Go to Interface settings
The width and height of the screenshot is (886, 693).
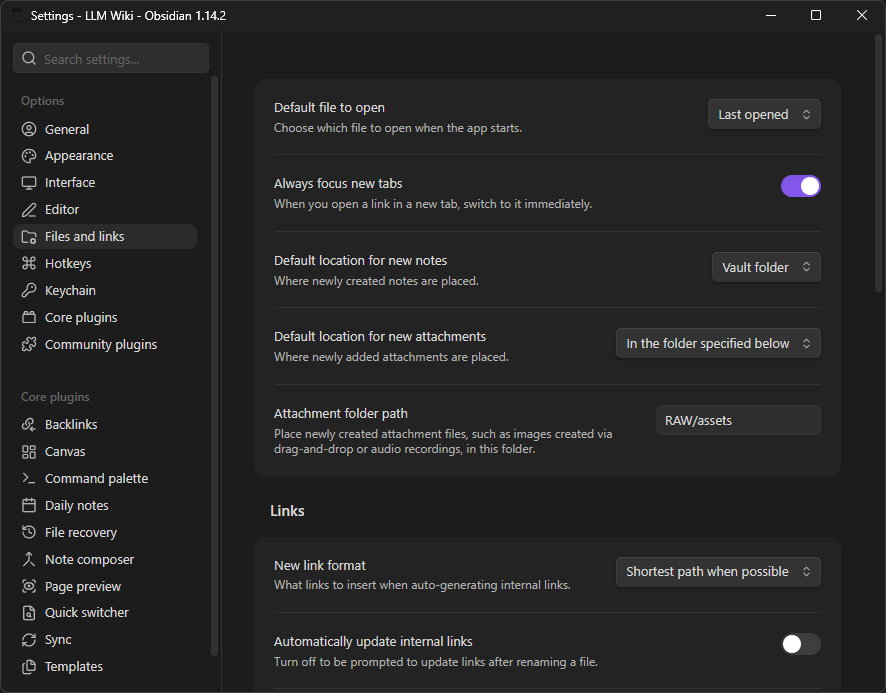[105, 183]
